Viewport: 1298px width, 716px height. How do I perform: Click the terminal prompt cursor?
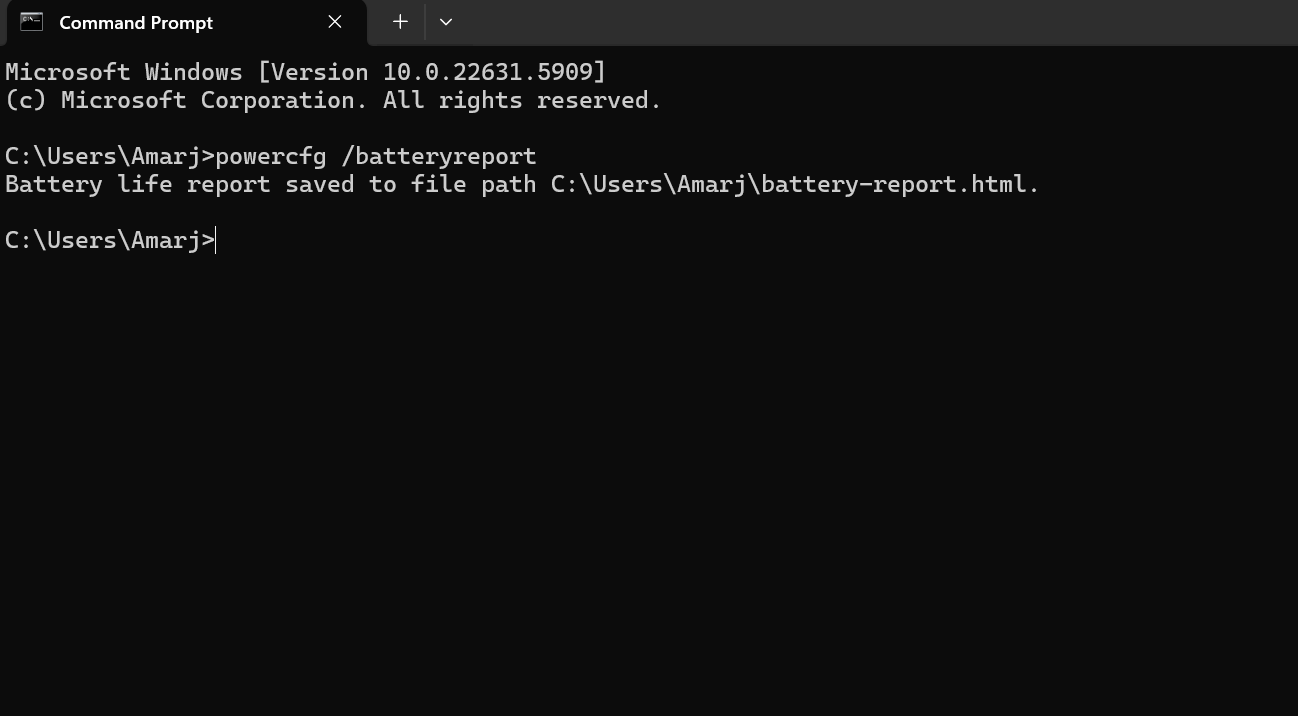tap(214, 239)
